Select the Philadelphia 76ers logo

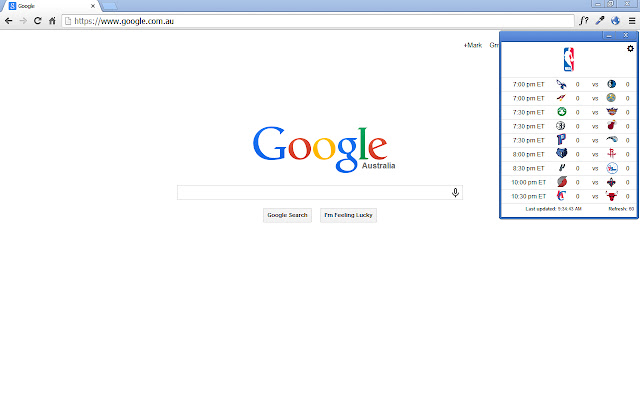[611, 168]
